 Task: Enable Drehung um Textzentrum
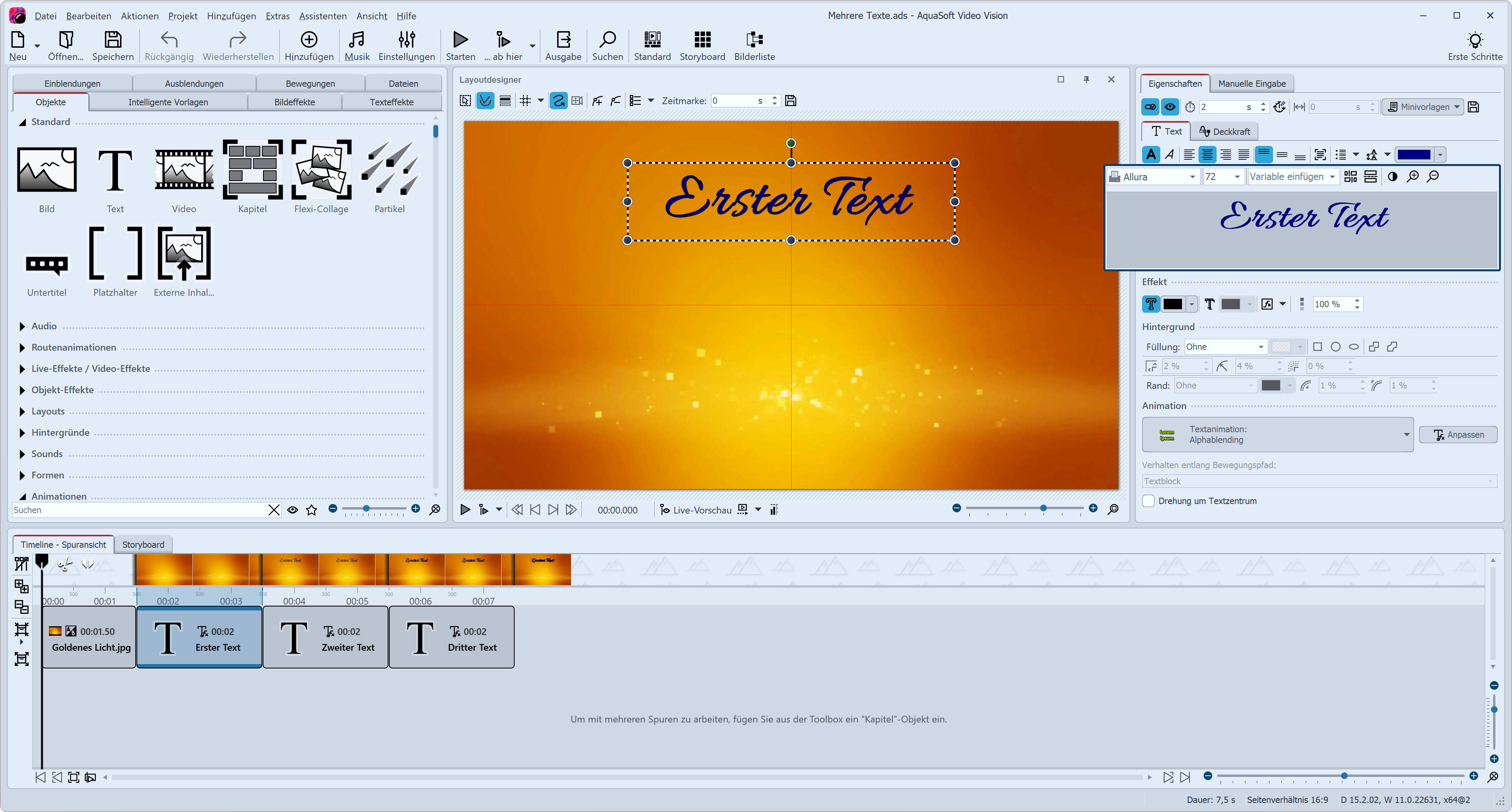1148,501
